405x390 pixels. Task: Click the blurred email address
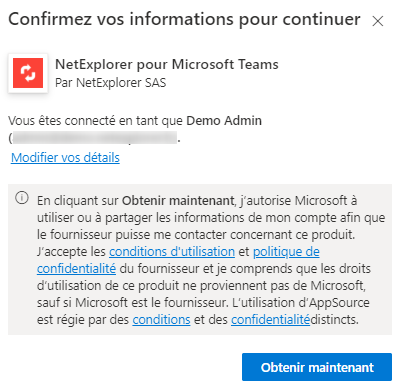[95, 138]
